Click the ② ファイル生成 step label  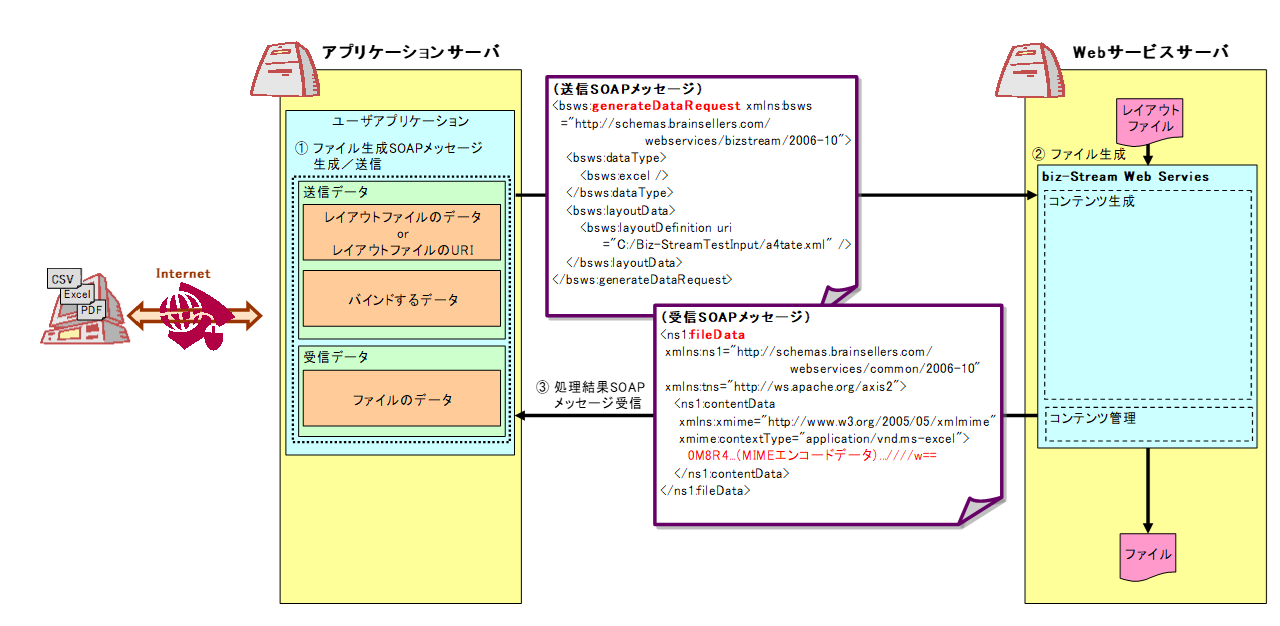(1078, 155)
